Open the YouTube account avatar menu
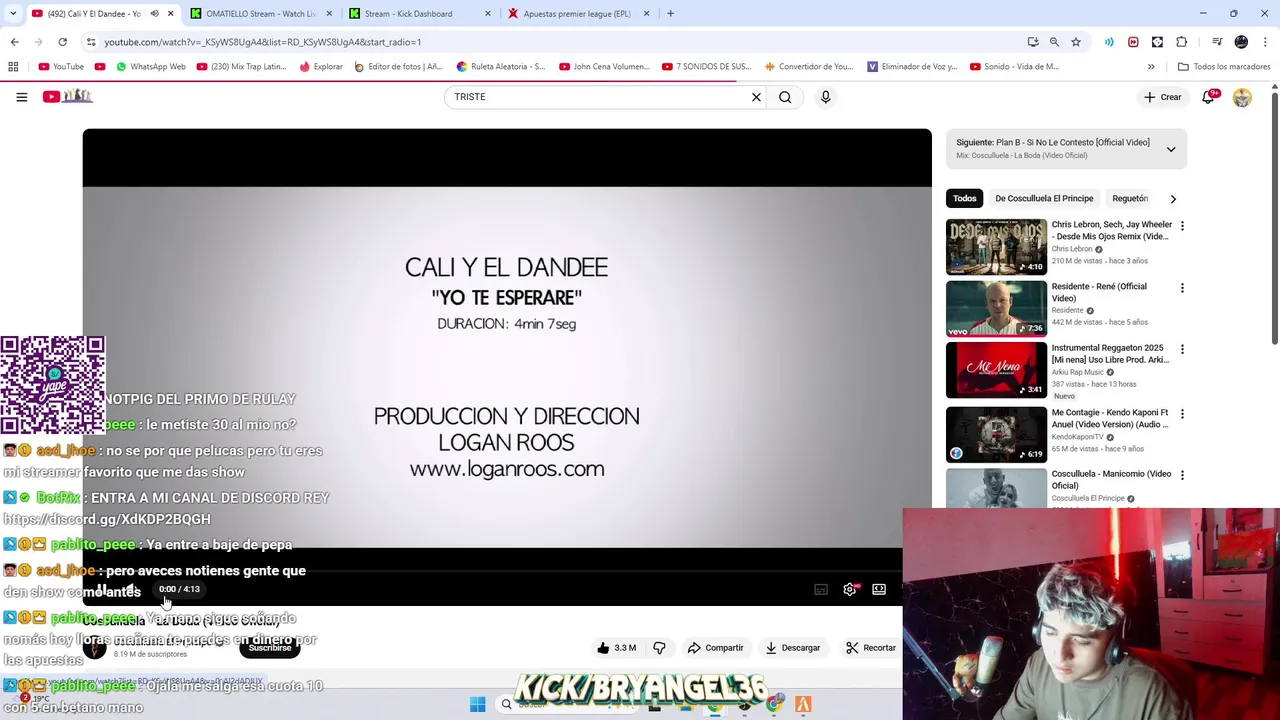1280x720 pixels. click(x=1242, y=97)
